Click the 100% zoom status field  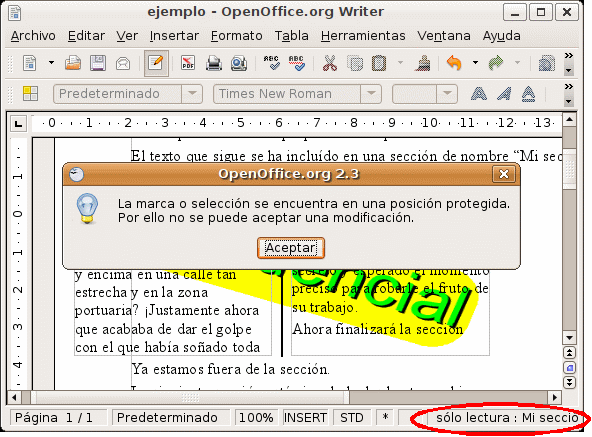coord(256,418)
